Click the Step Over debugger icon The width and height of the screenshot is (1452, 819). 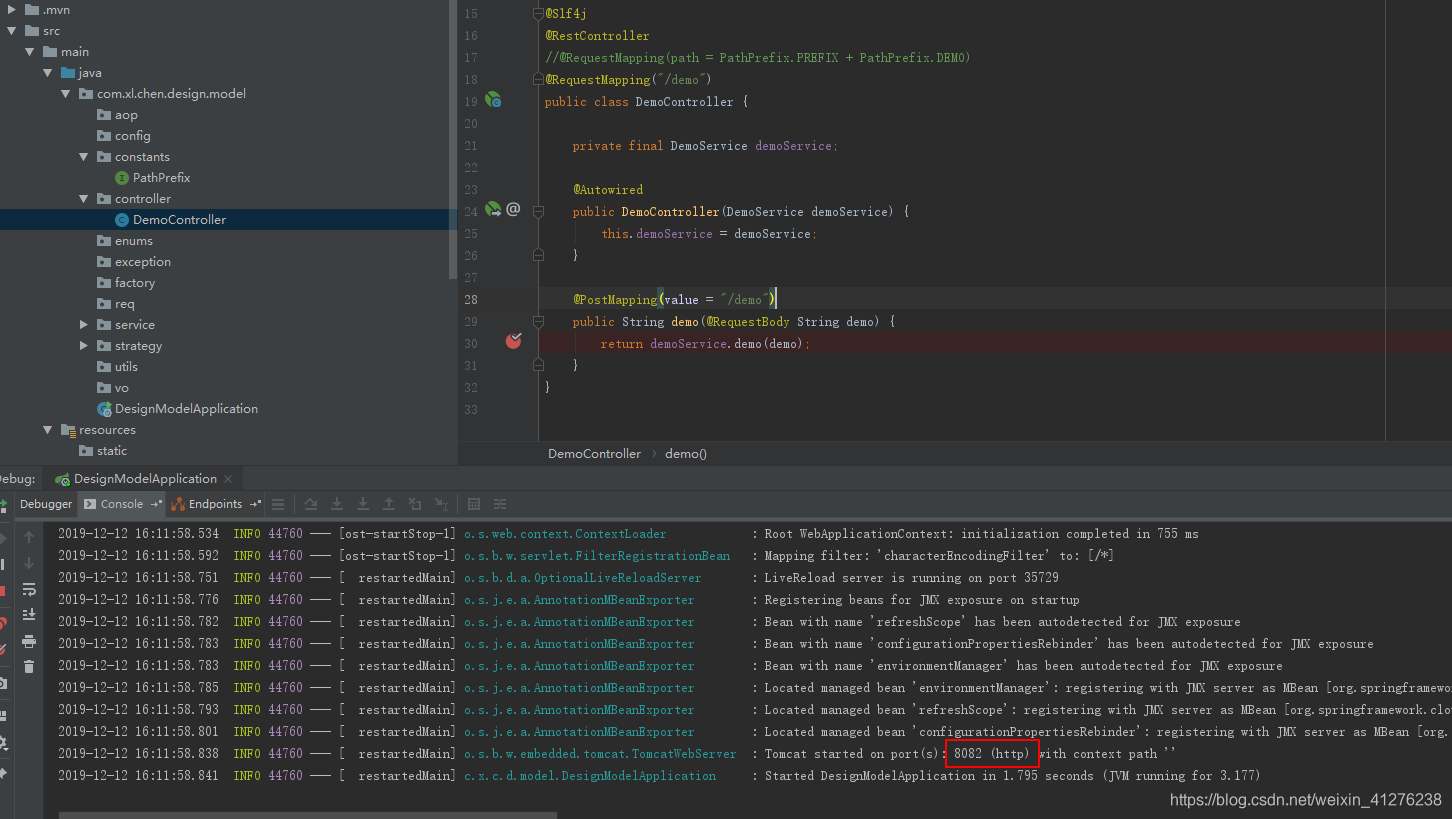[311, 504]
